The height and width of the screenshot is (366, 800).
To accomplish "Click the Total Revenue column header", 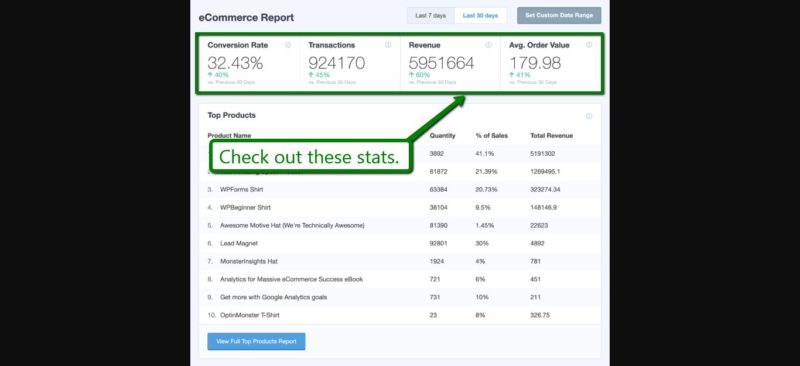I will coord(552,136).
